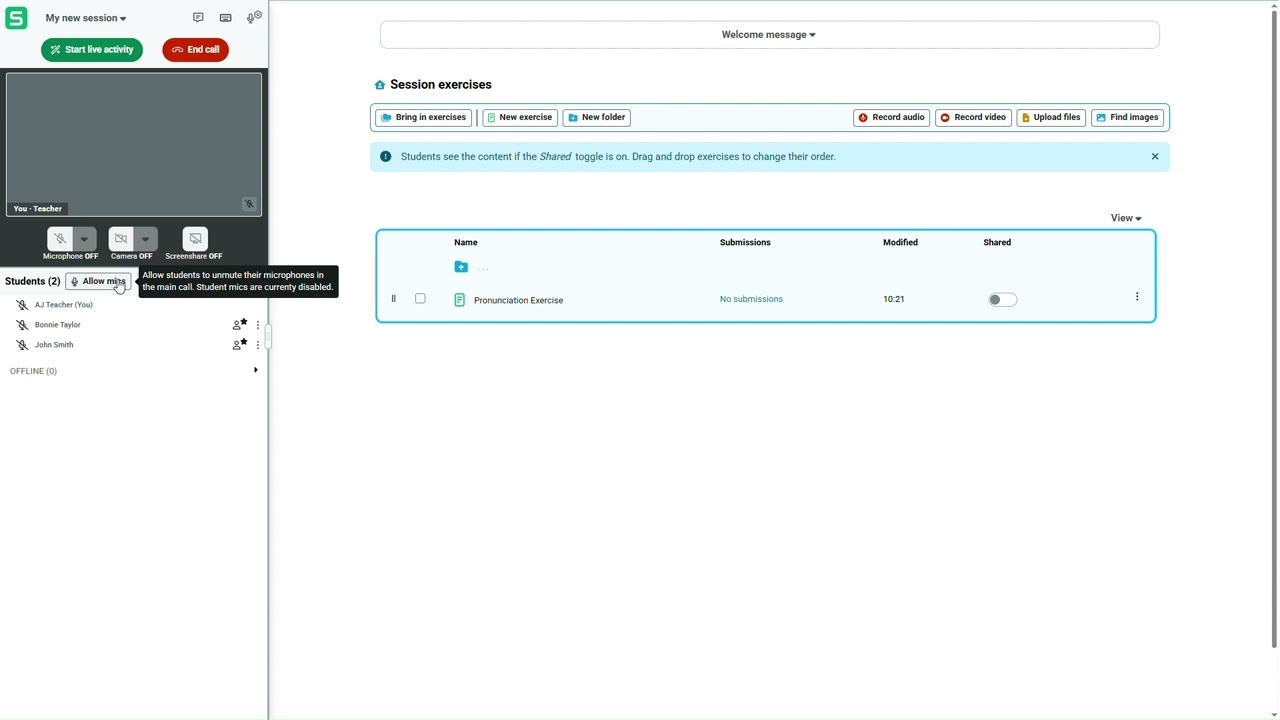The width and height of the screenshot is (1280, 720).
Task: Select AJ Teacher (You) in list
Action: tap(64, 305)
